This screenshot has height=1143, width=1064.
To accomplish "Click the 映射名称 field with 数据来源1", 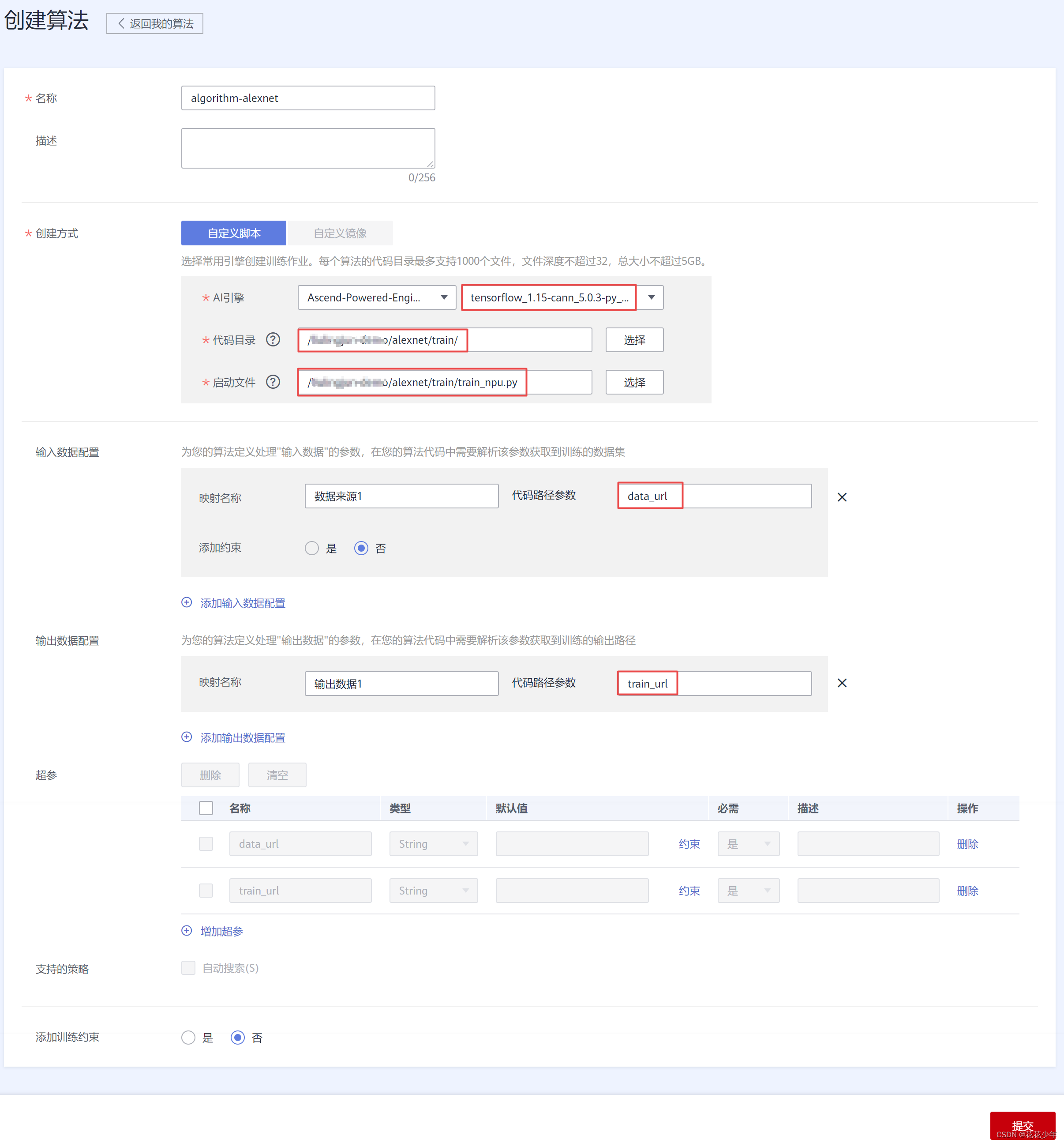I will point(401,496).
